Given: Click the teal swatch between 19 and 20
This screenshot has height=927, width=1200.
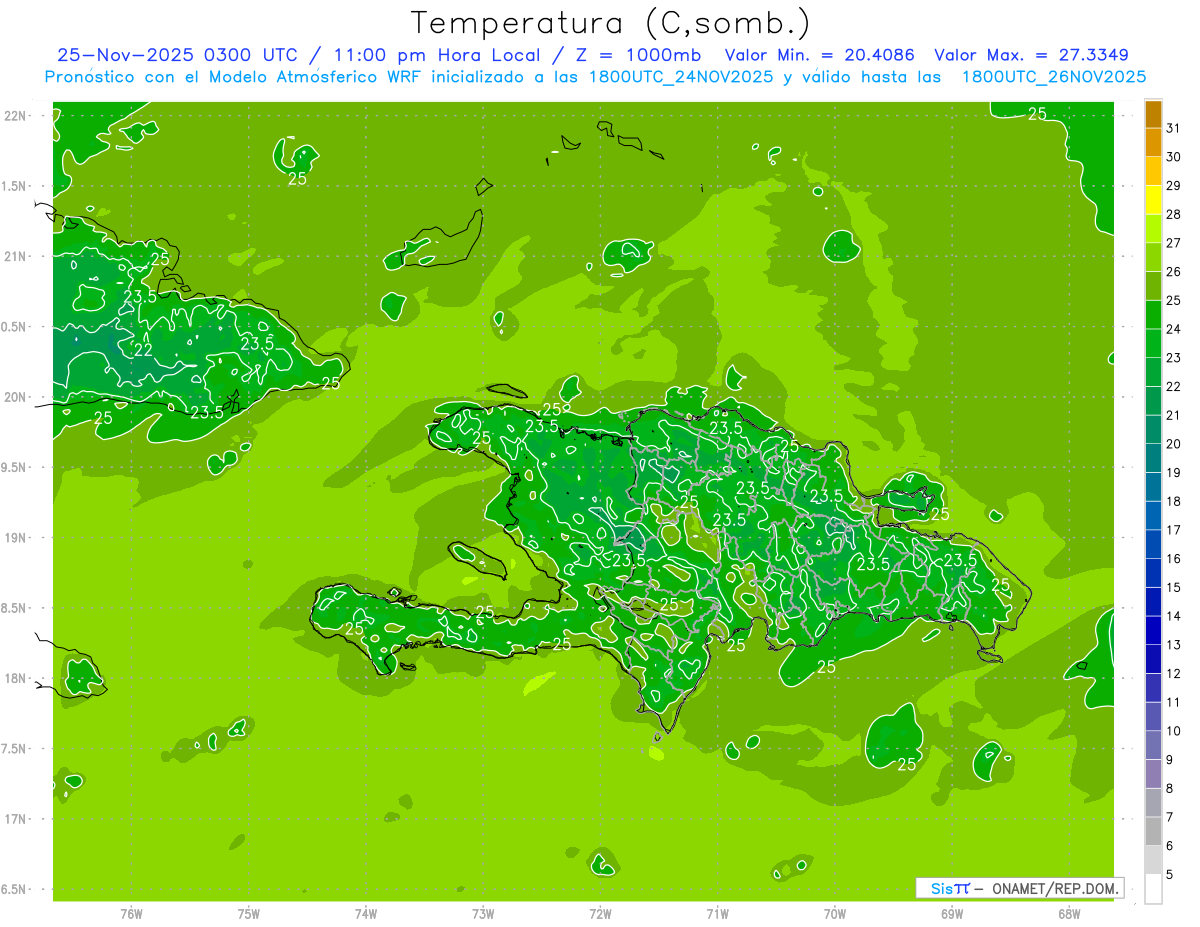Looking at the screenshot, I should pyautogui.click(x=1153, y=459).
